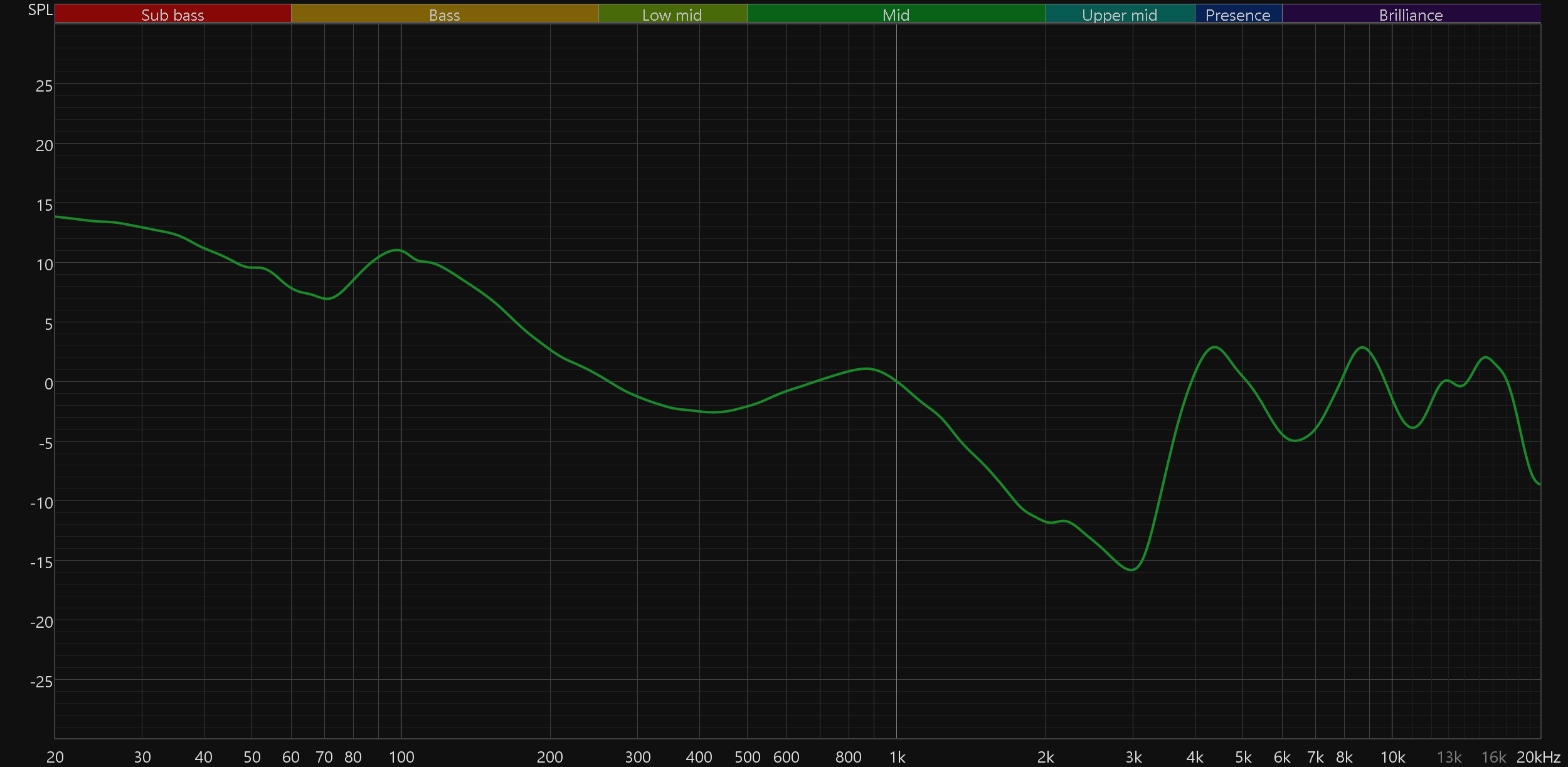Click the 1k frequency axis label

897,757
